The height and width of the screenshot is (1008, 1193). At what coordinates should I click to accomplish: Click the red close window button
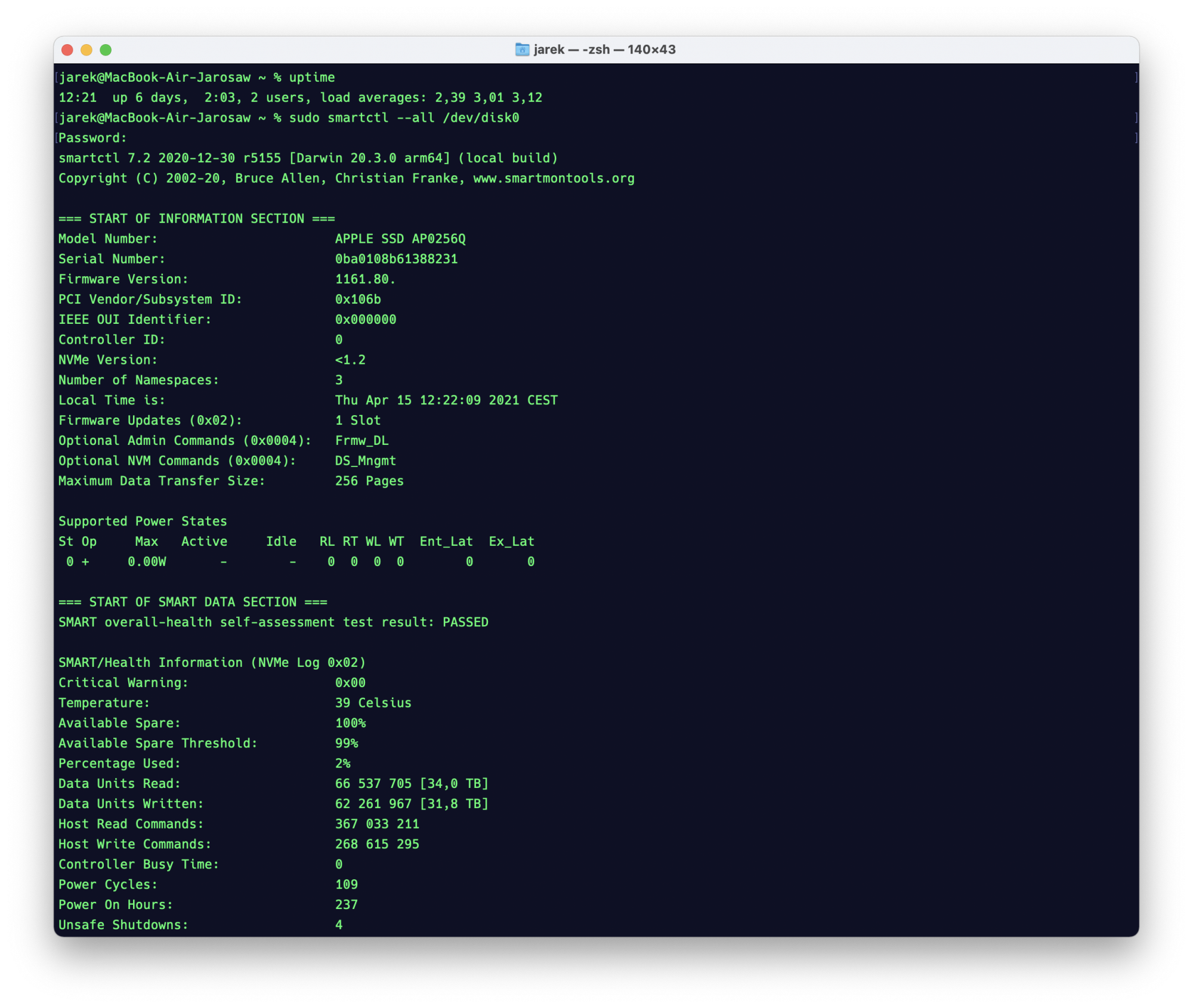pos(67,50)
